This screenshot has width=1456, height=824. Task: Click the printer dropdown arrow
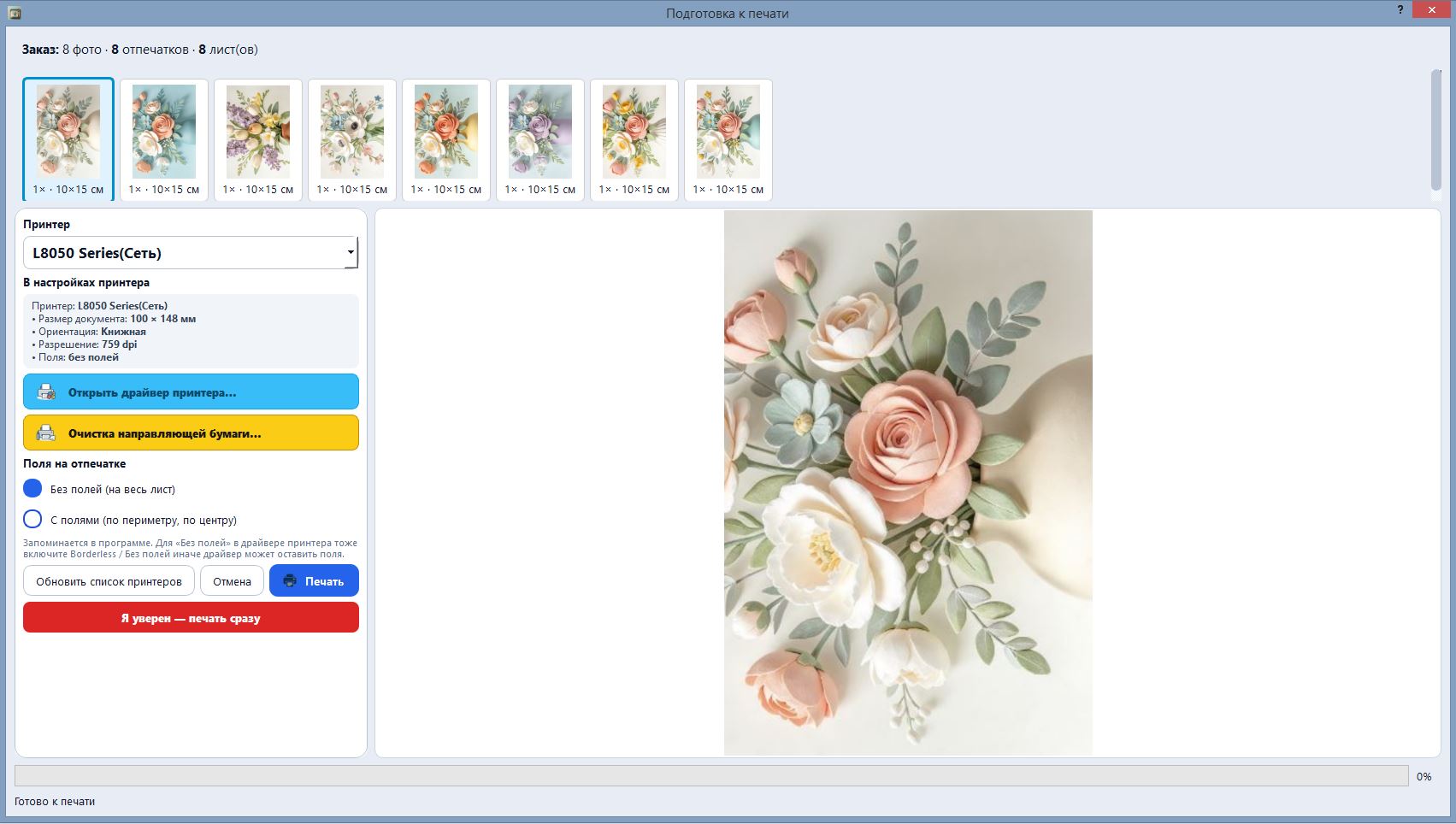coord(351,252)
